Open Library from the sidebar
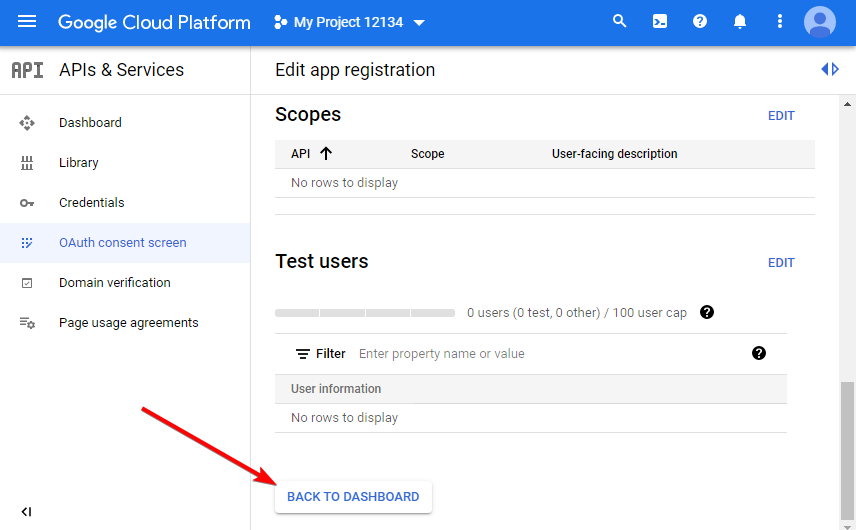The image size is (856, 530). point(79,163)
